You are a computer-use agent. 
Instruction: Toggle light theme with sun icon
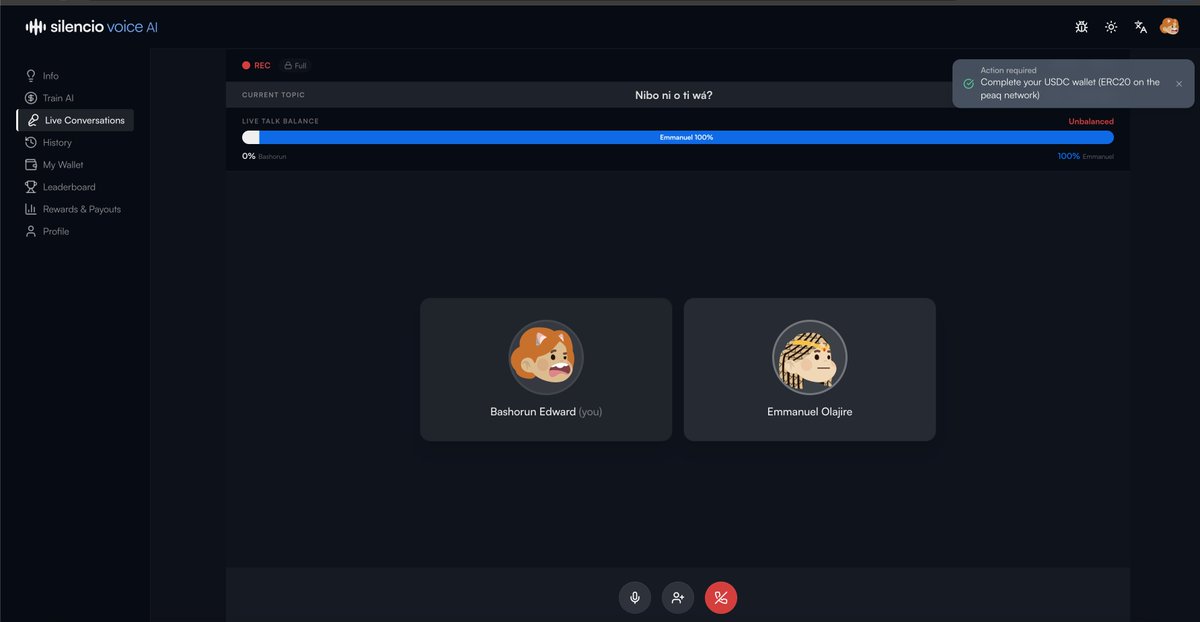pos(1111,27)
